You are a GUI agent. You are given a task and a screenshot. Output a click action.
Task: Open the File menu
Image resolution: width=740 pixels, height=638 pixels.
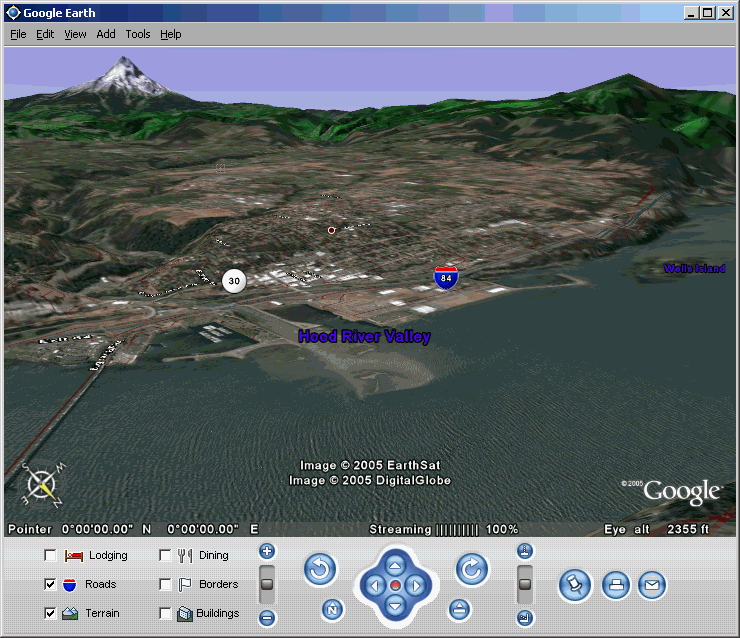[18, 34]
